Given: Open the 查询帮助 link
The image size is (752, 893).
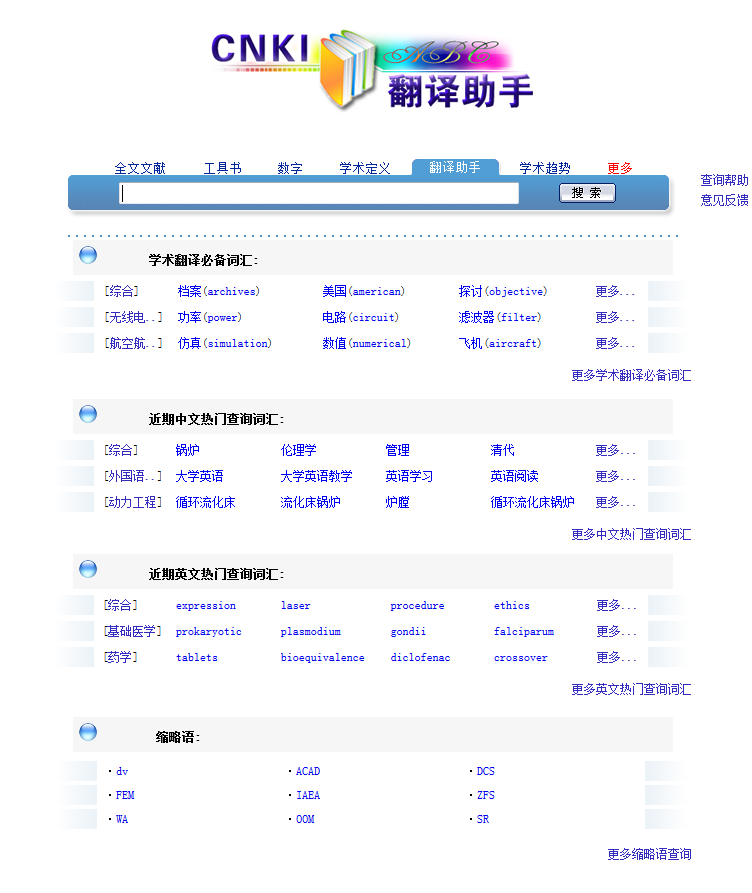Looking at the screenshot, I should [x=724, y=181].
